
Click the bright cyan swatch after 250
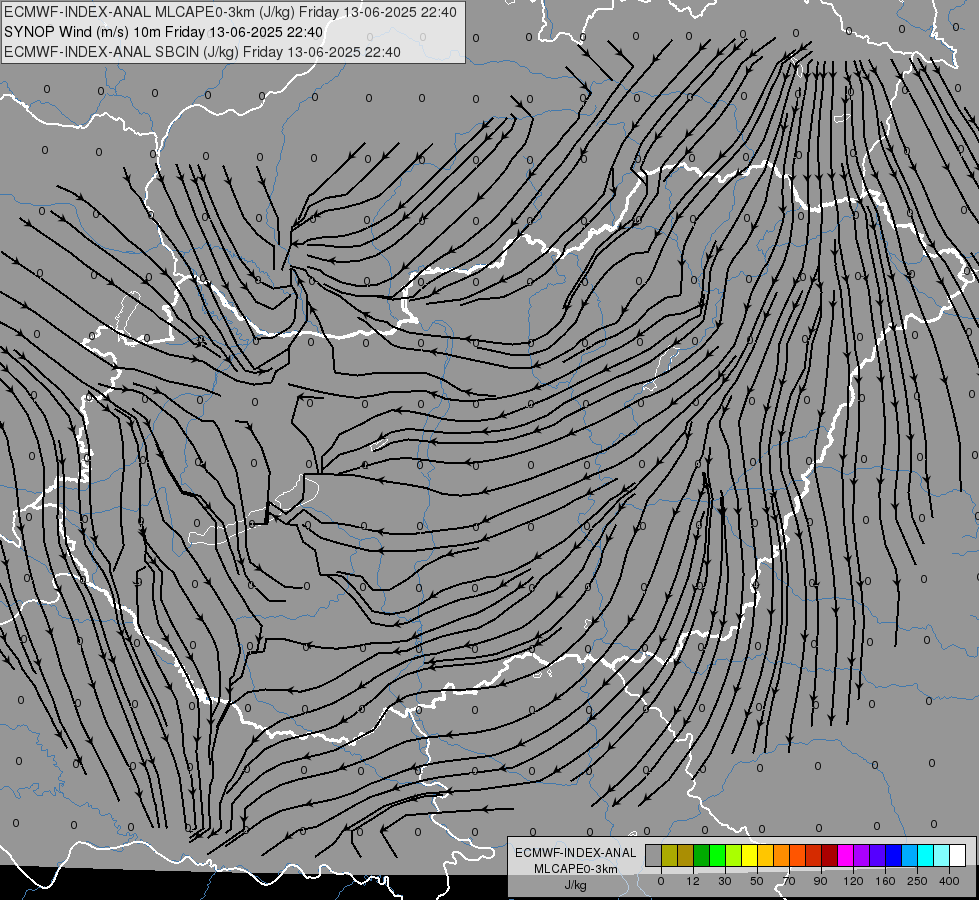point(926,855)
